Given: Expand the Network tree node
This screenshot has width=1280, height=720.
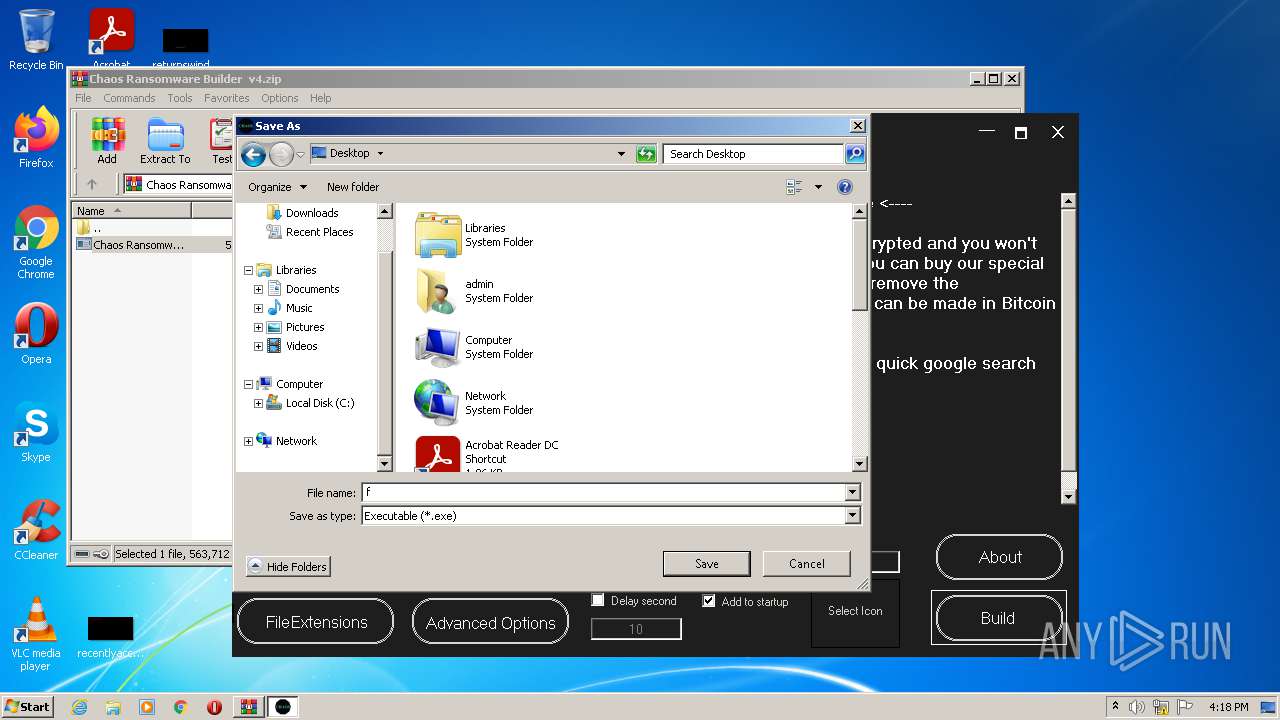Looking at the screenshot, I should 249,441.
